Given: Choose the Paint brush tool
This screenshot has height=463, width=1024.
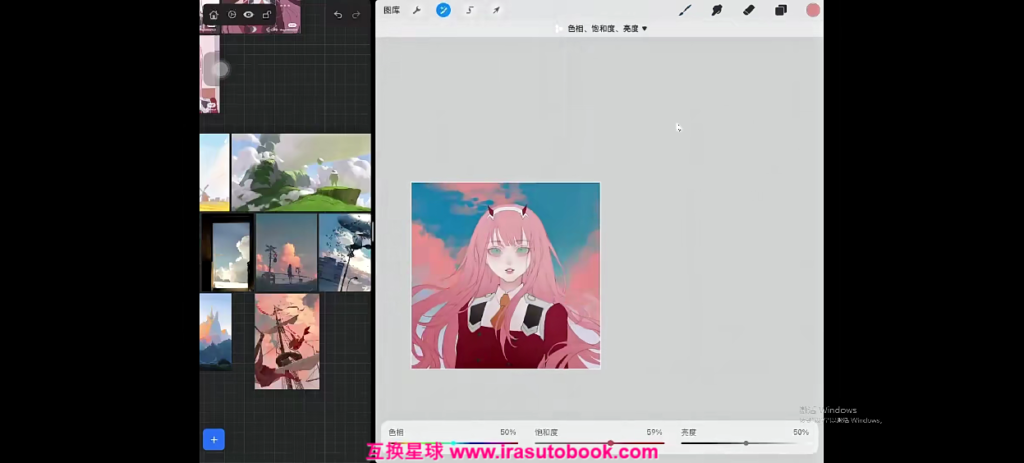Looking at the screenshot, I should point(684,10).
